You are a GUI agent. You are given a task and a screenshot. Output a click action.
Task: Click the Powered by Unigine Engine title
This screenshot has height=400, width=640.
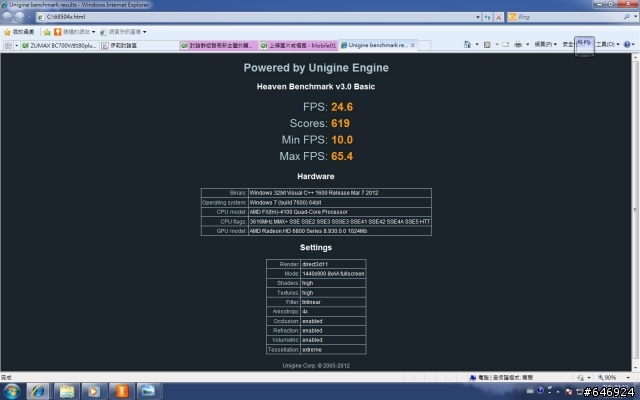coord(316,68)
